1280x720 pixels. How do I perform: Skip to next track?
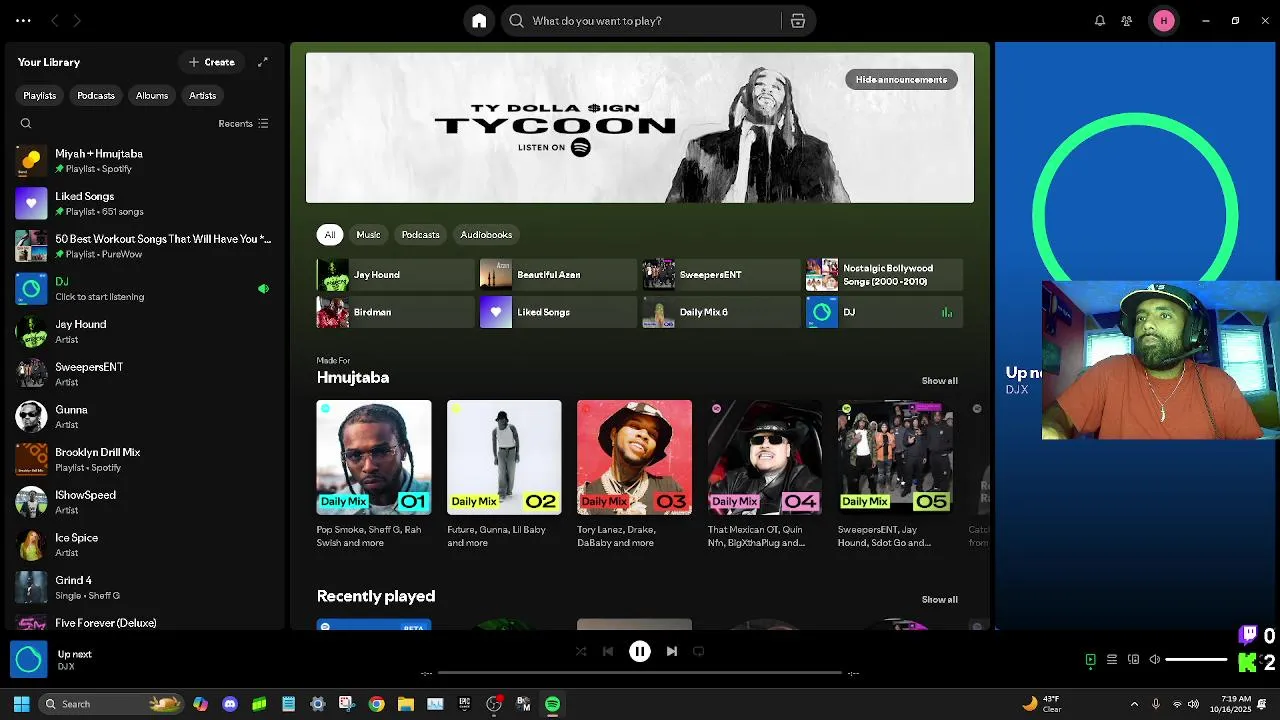tap(672, 652)
